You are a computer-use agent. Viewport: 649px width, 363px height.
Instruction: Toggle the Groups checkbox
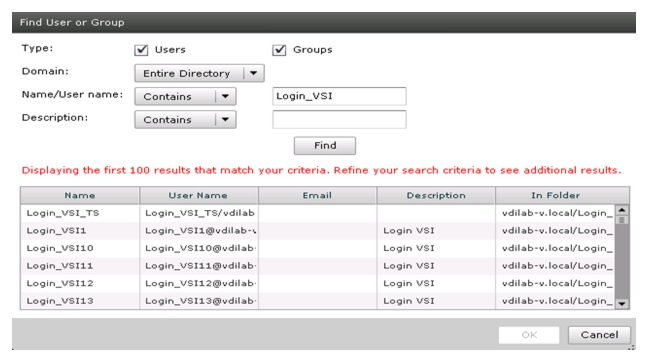tap(279, 50)
